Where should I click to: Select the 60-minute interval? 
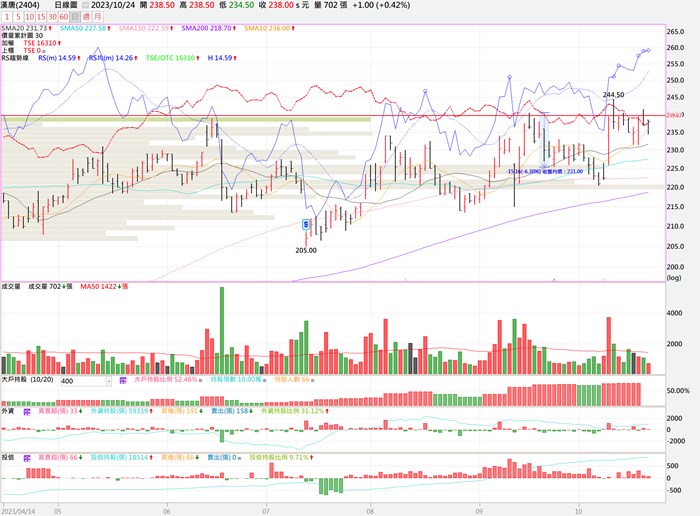64,17
